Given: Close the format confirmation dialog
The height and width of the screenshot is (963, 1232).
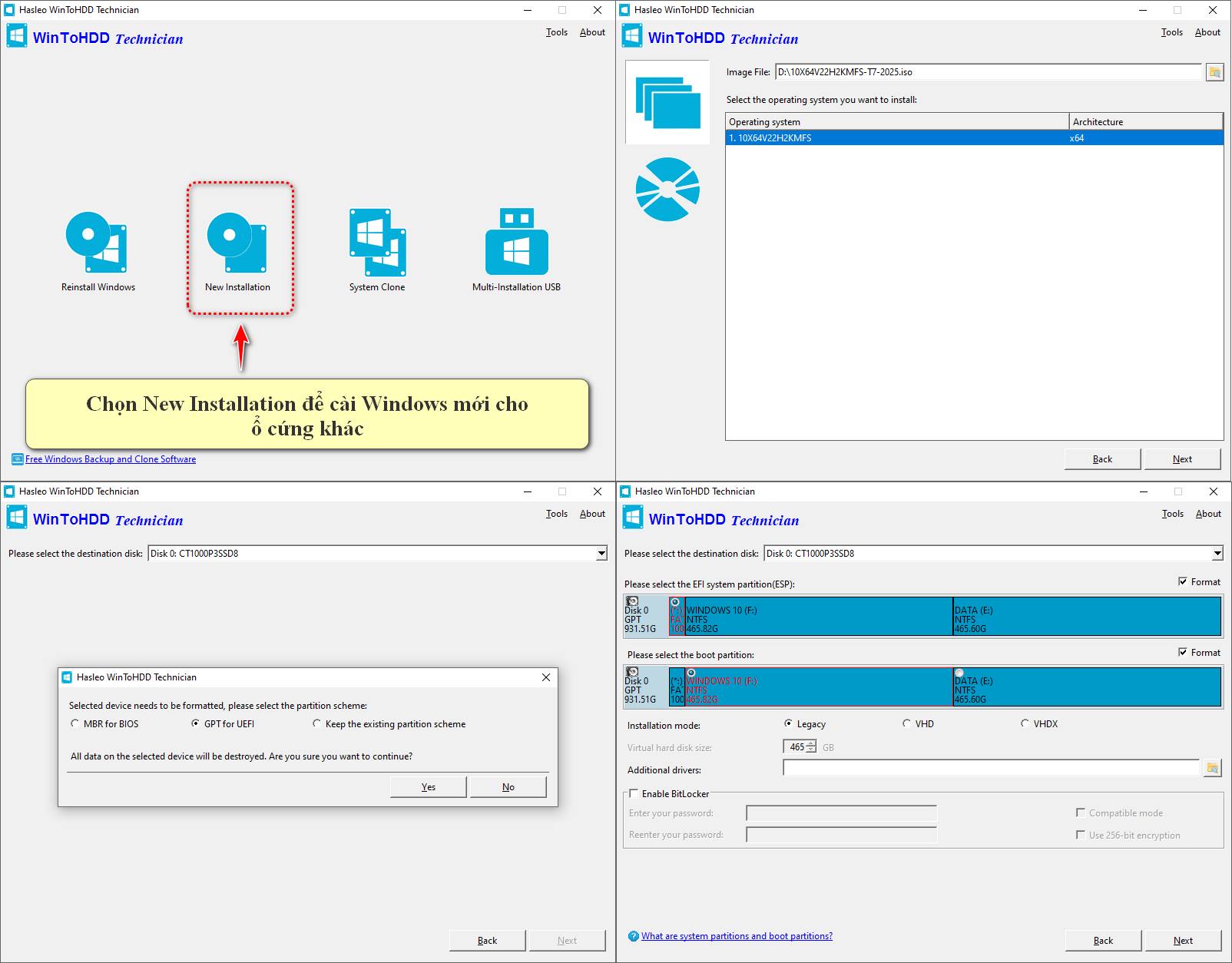Looking at the screenshot, I should click(x=546, y=677).
